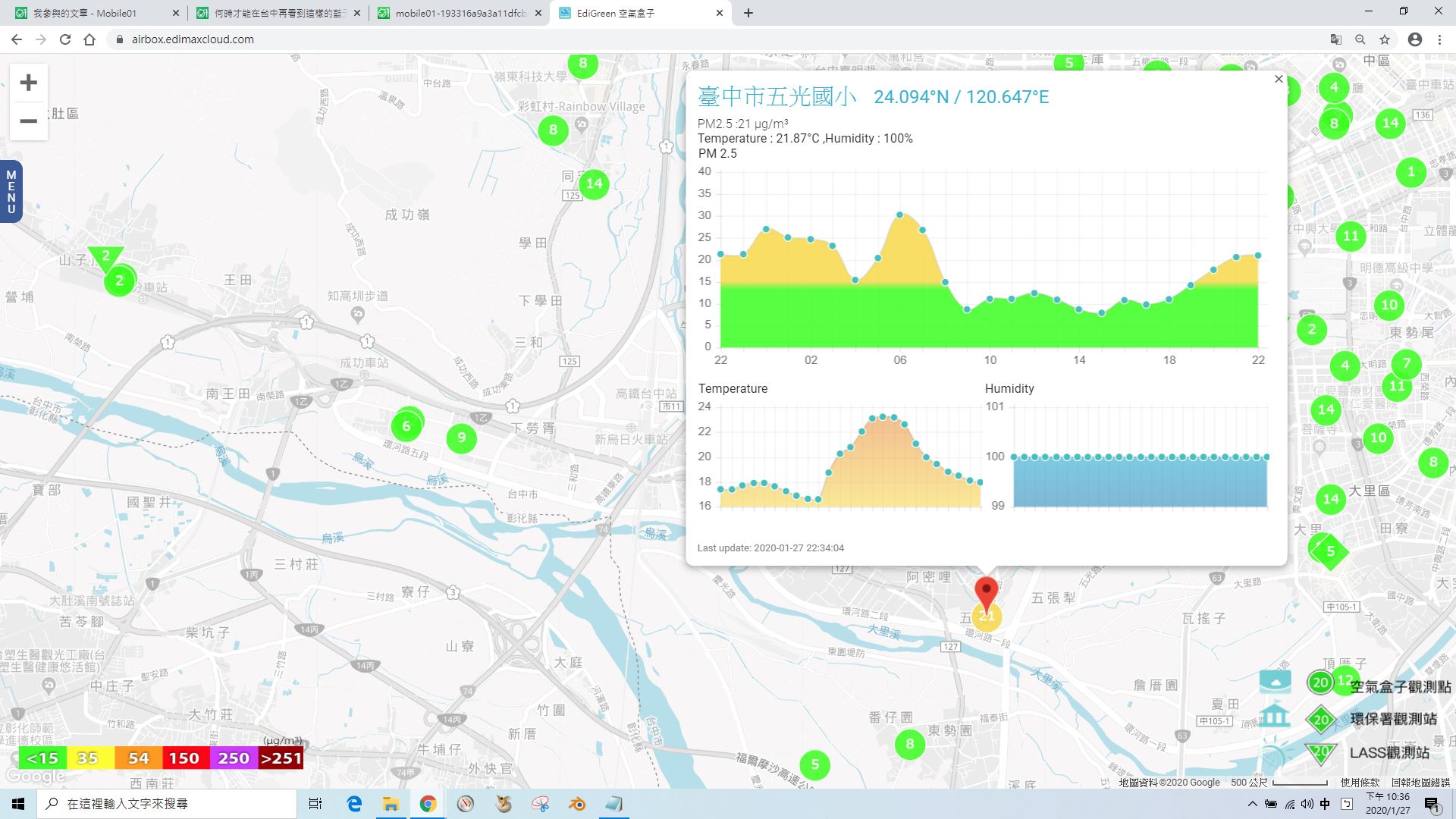1456x819 pixels.
Task: Open the Chrome page zoom magnifier icon
Action: tap(1360, 39)
